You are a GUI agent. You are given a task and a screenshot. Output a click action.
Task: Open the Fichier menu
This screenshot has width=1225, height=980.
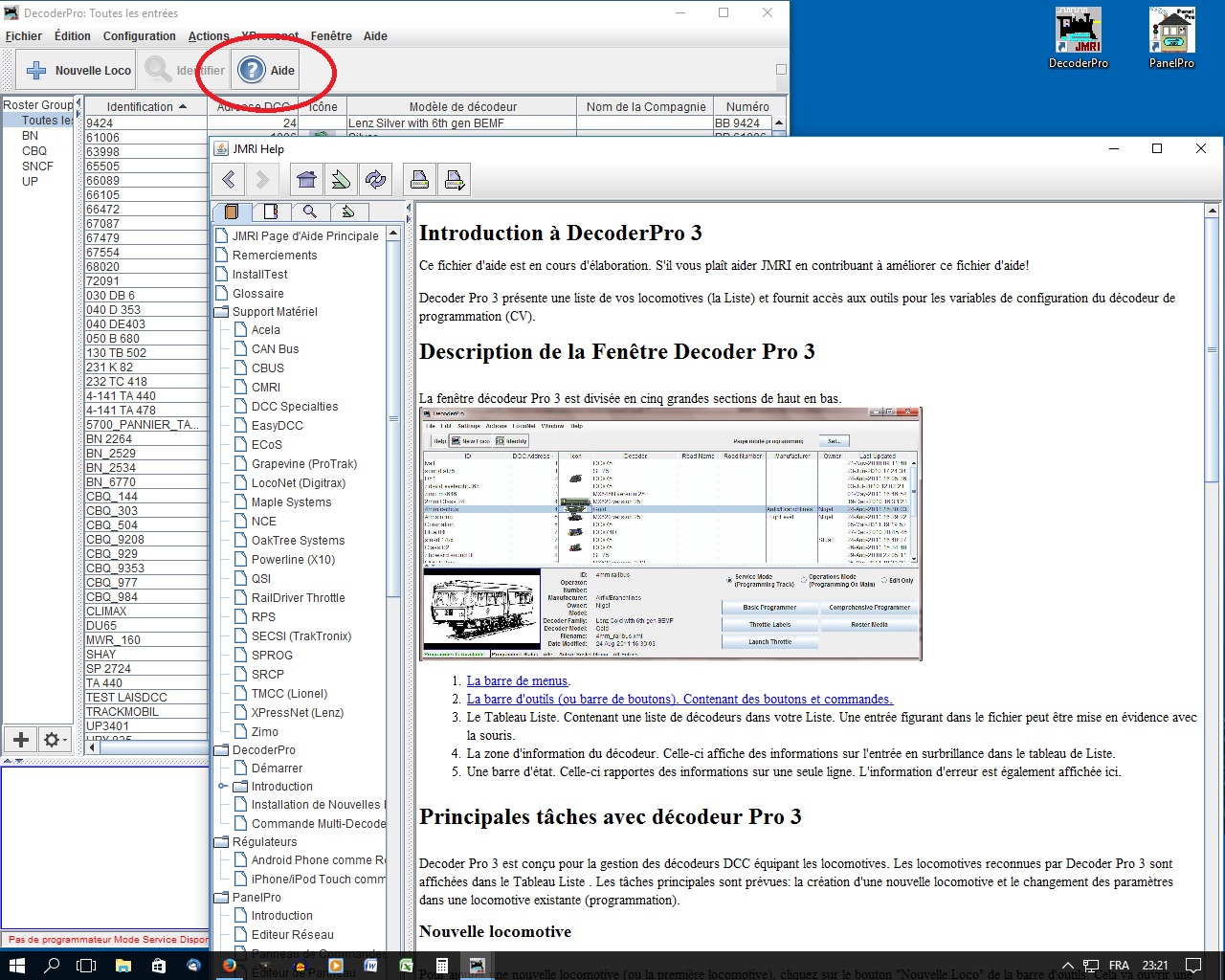point(24,36)
